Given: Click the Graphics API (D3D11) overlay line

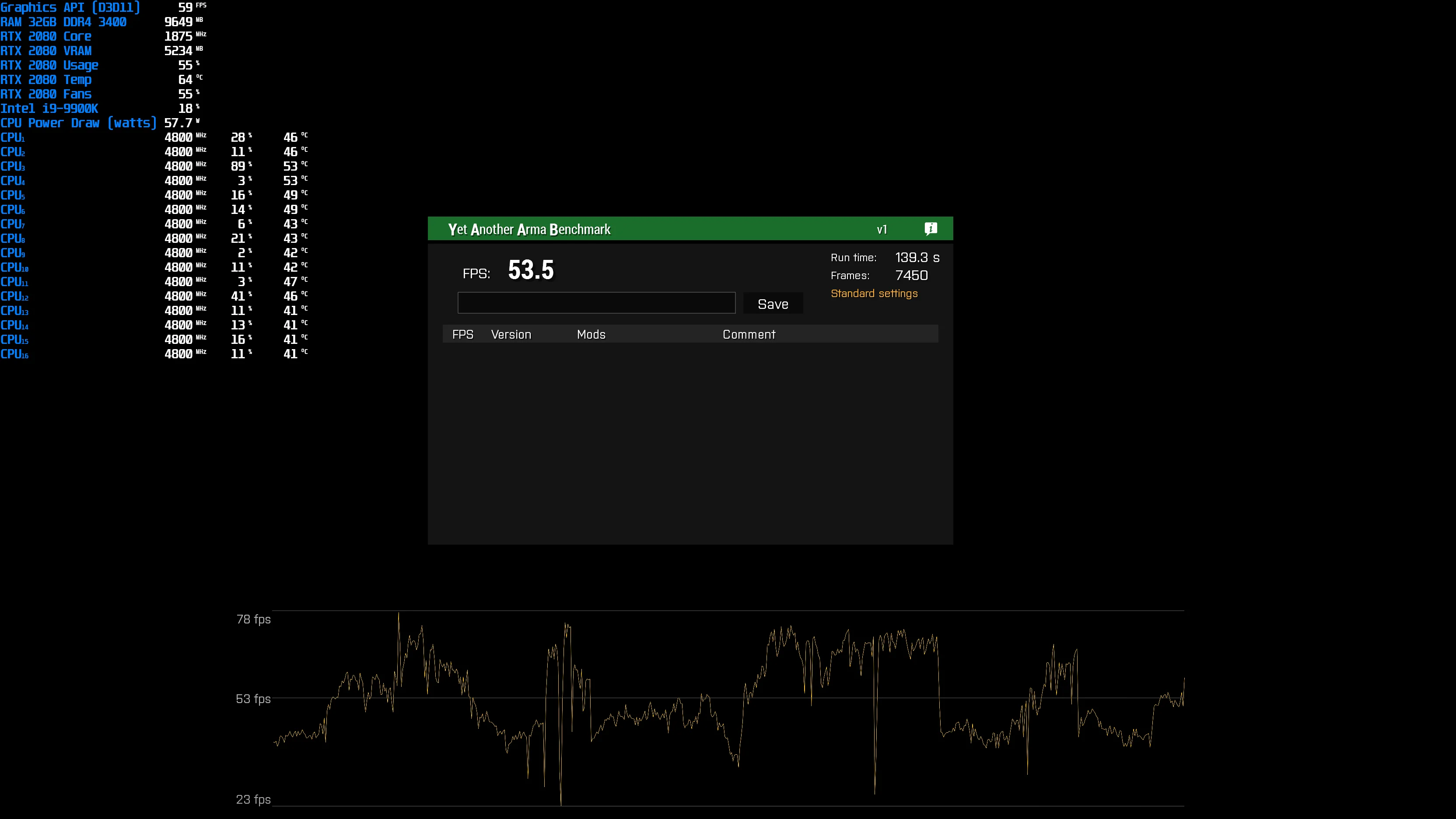Looking at the screenshot, I should tap(70, 7).
